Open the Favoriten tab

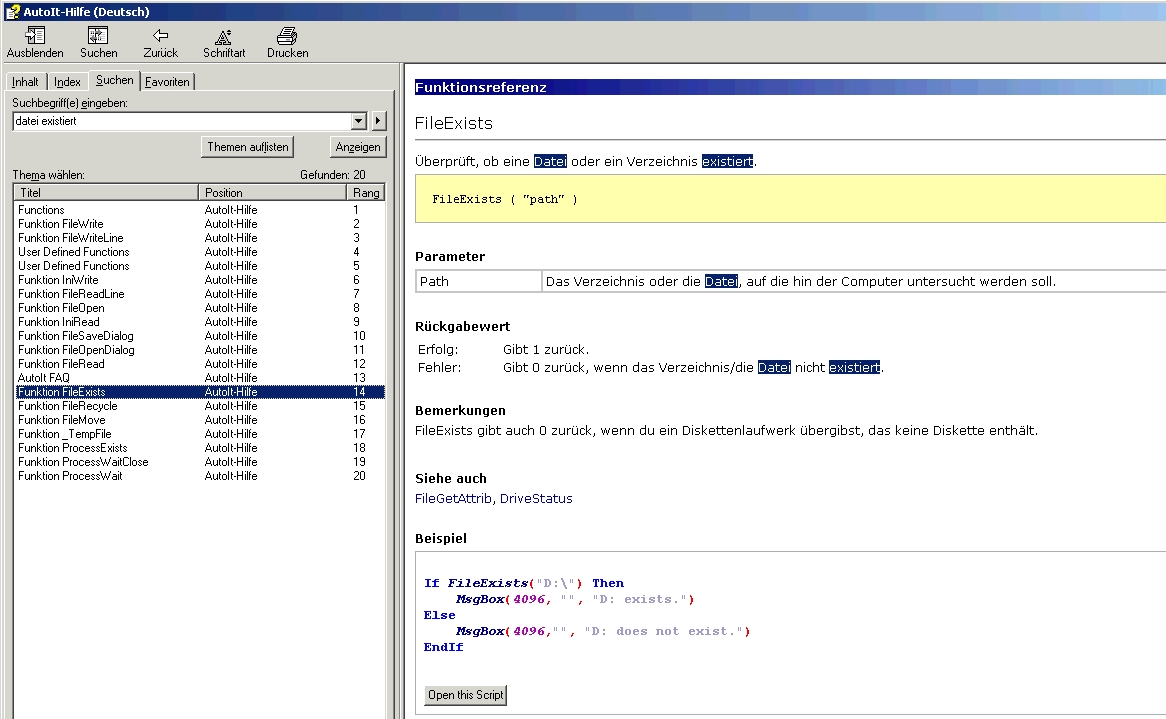click(x=167, y=82)
